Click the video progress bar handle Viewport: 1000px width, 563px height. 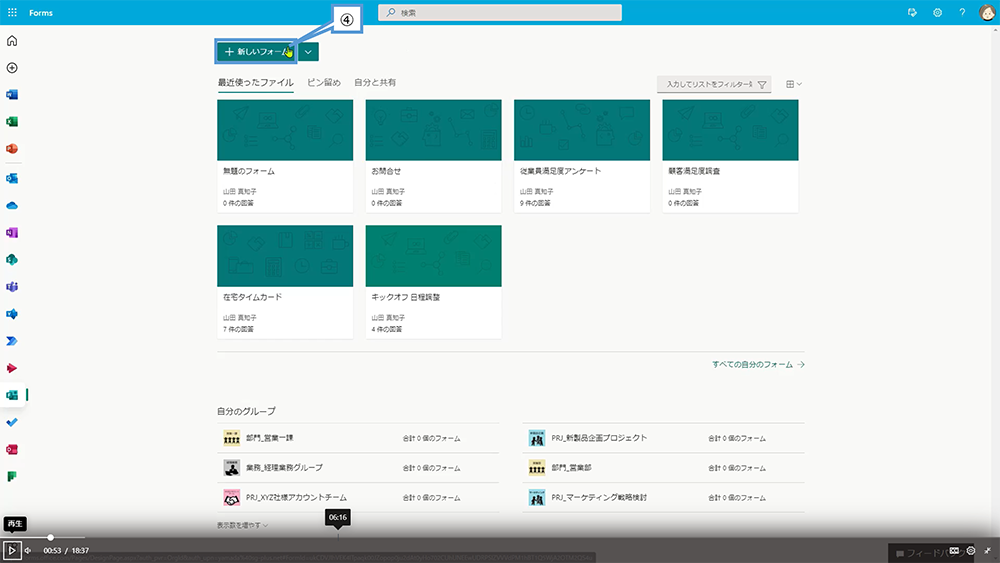pos(50,538)
